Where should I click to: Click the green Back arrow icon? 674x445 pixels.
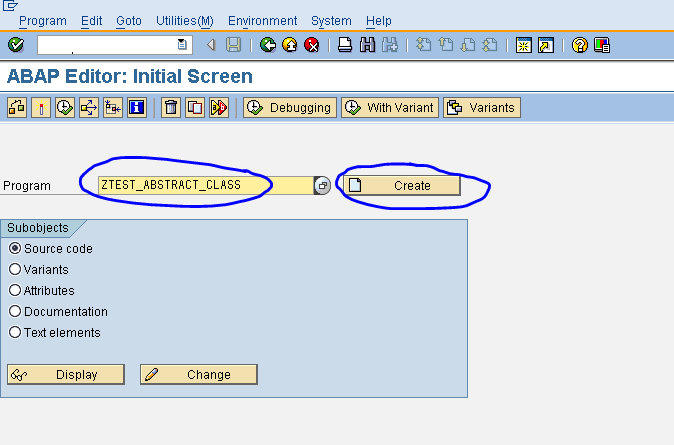click(268, 45)
